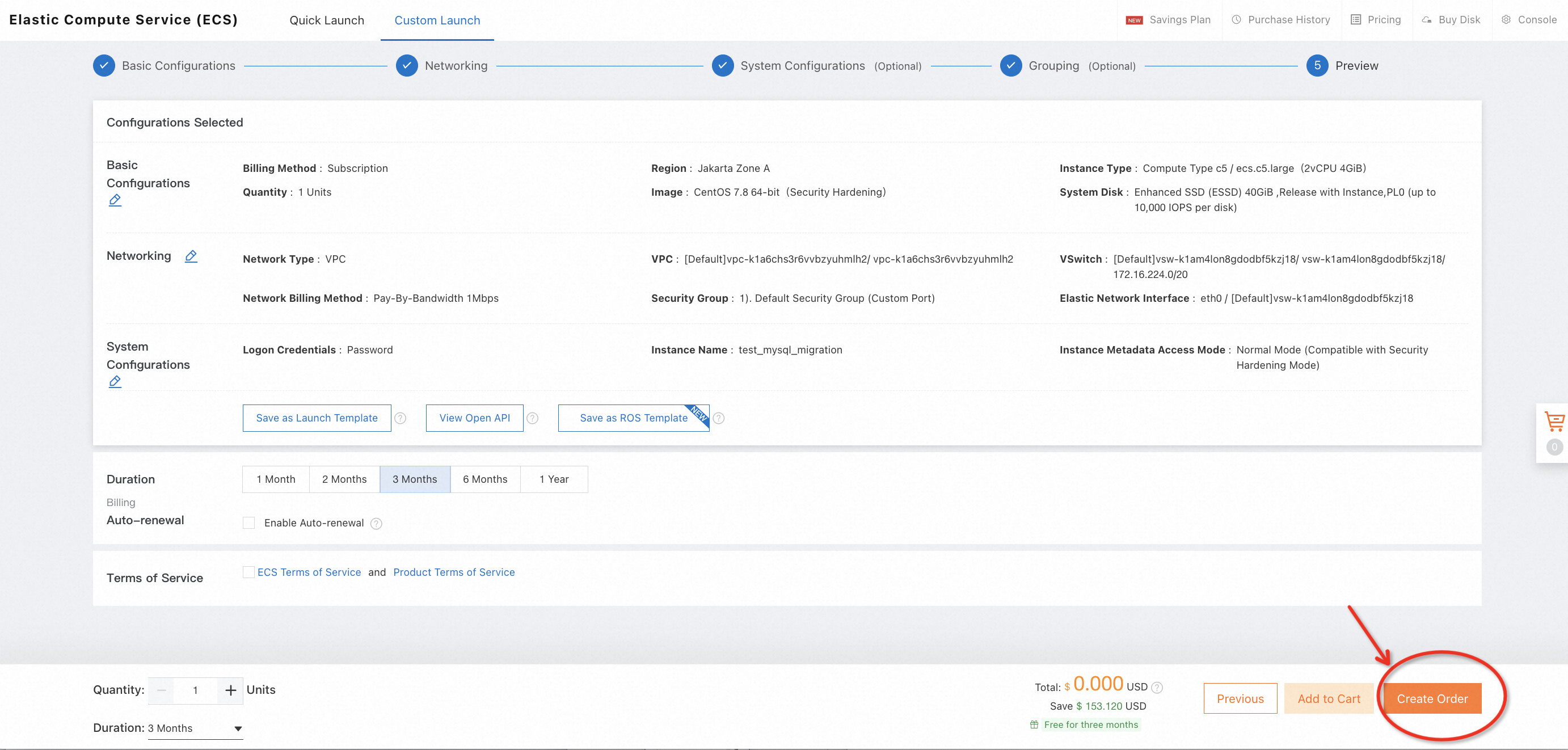Select 3 Months duration
The height and width of the screenshot is (750, 1568).
click(415, 480)
